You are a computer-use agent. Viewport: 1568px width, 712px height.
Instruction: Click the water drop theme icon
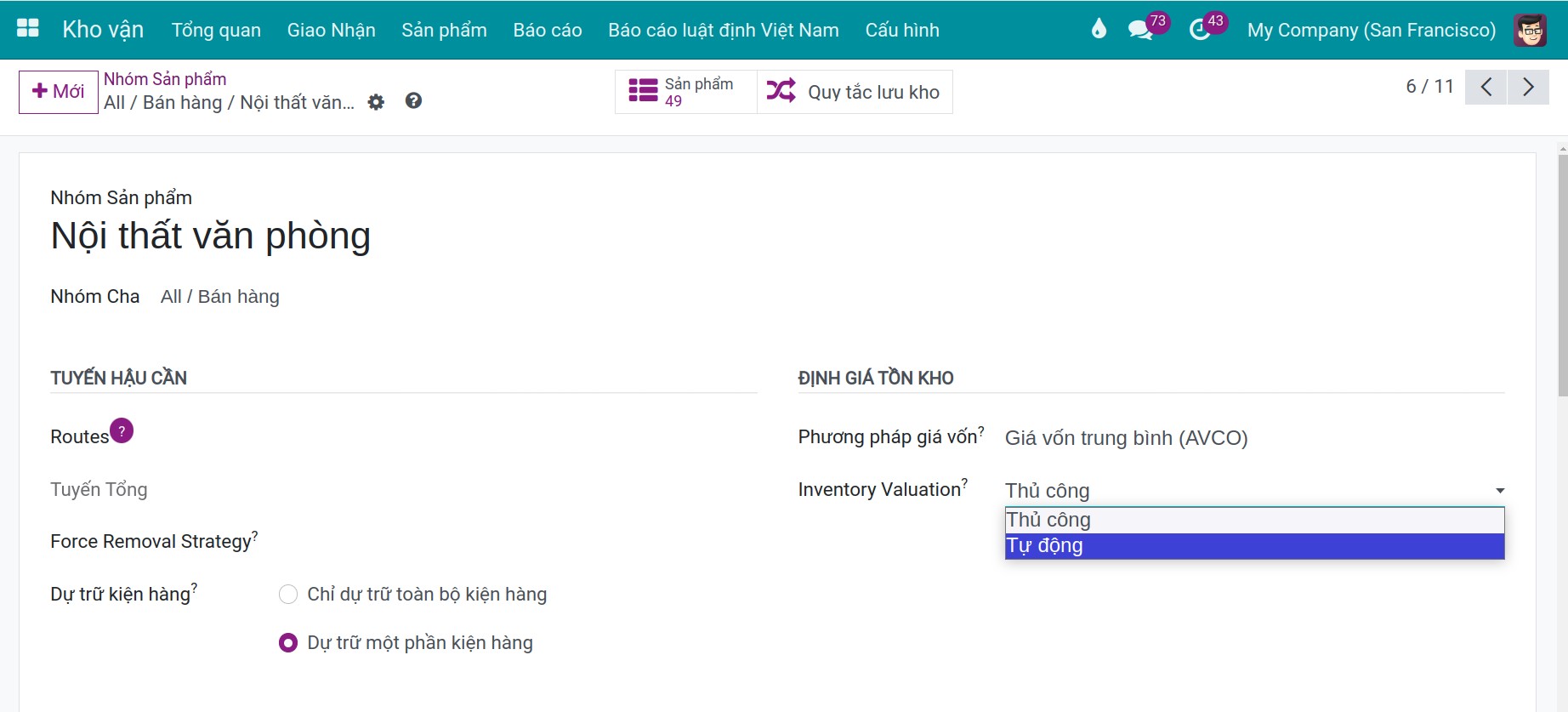point(1099,30)
